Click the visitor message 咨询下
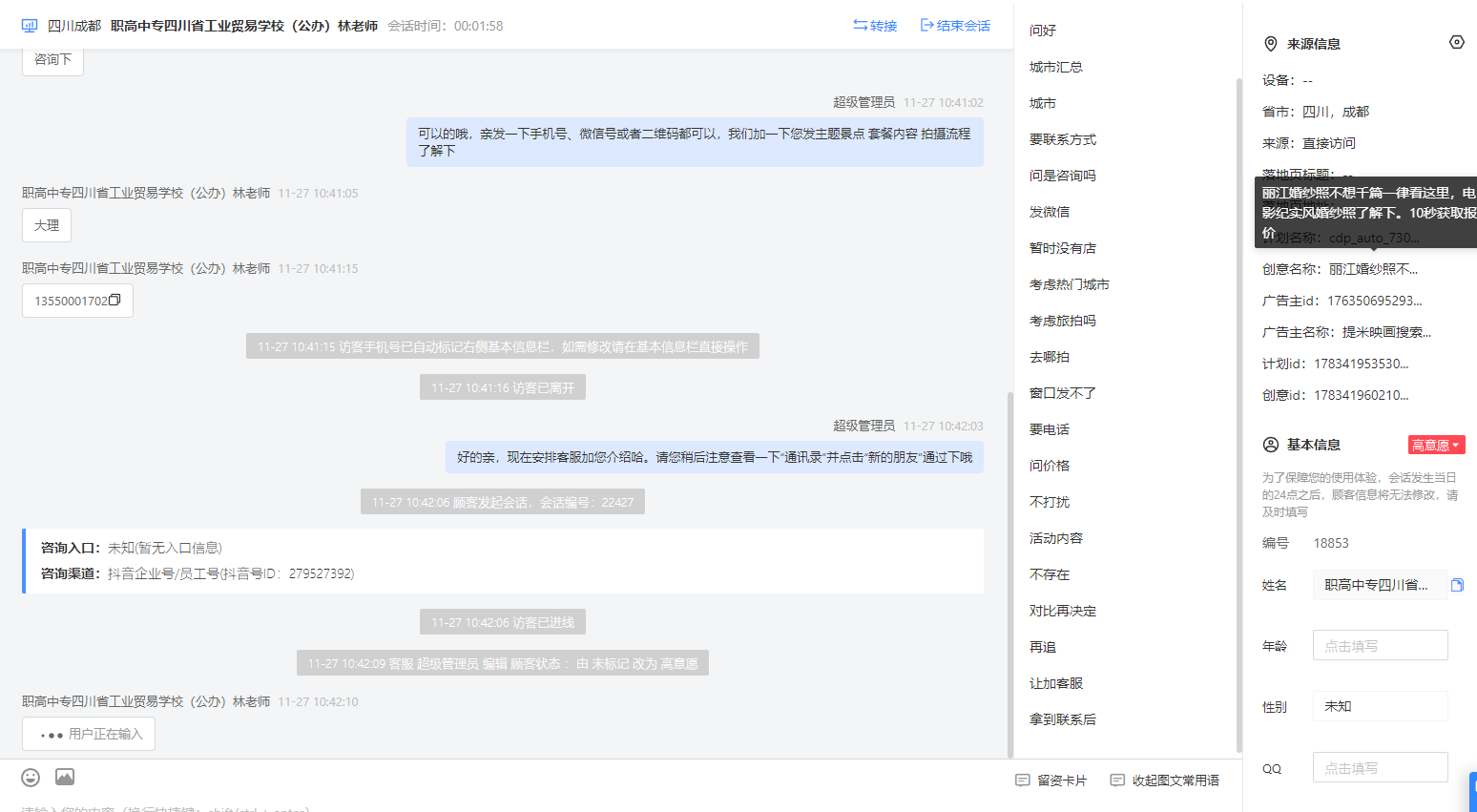Image resolution: width=1477 pixels, height=812 pixels. pos(52,59)
